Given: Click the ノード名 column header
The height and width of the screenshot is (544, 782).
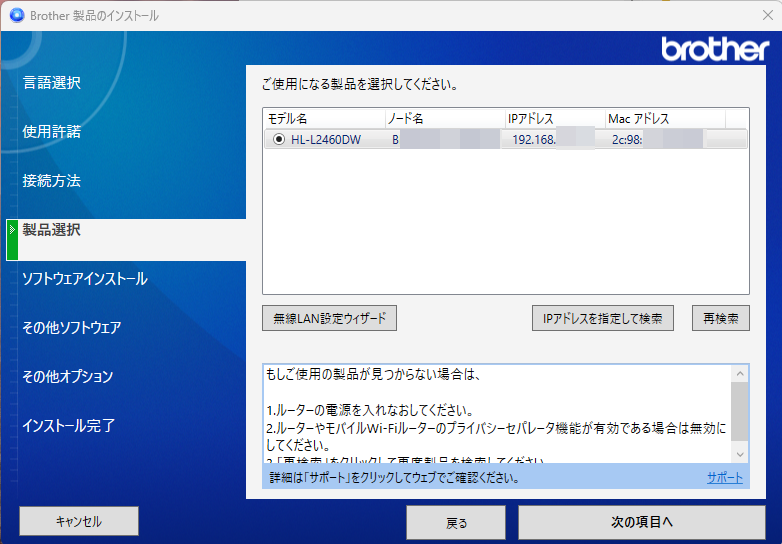Looking at the screenshot, I should point(445,119).
